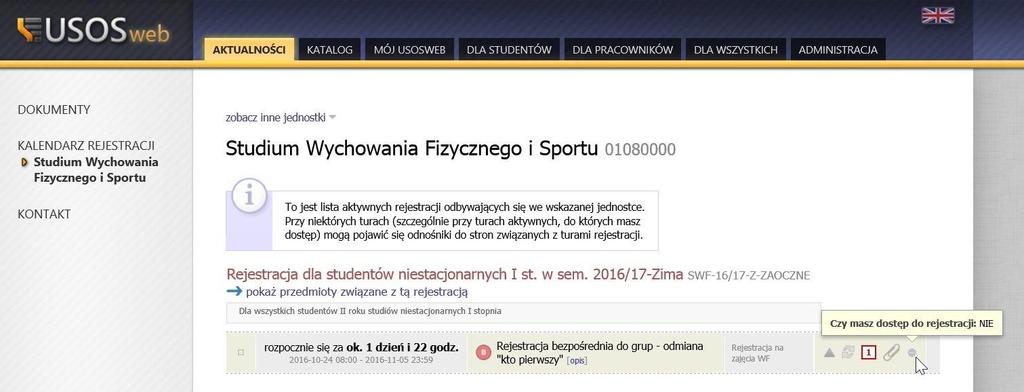The image size is (1024, 392).
Task: Open KALENDARZ REJESTRACJI in the sidebar
Action: pyautogui.click(x=86, y=145)
